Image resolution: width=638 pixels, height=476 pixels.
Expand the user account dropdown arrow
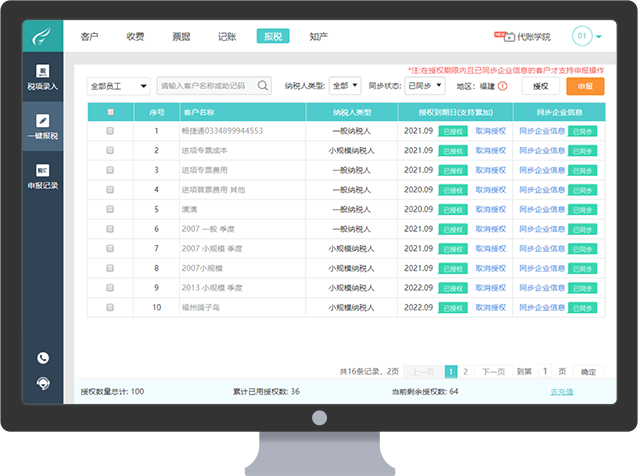click(599, 36)
